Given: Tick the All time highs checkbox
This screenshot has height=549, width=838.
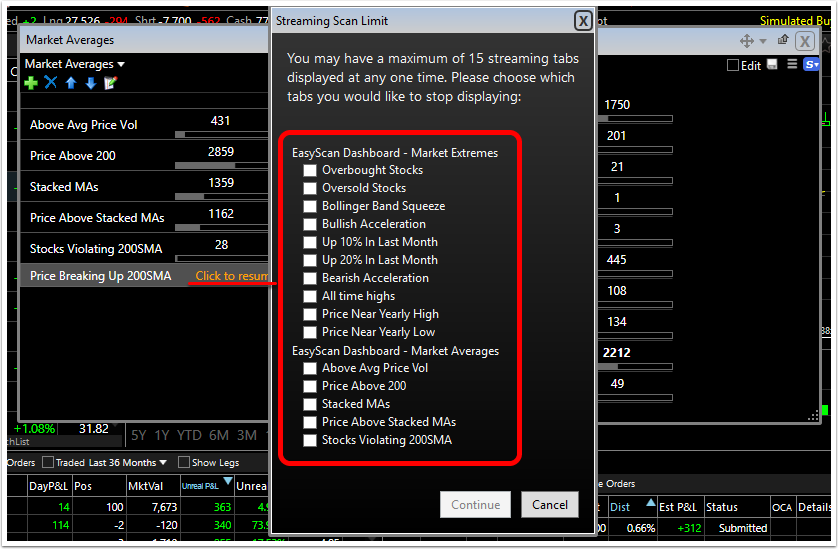Looking at the screenshot, I should click(310, 297).
